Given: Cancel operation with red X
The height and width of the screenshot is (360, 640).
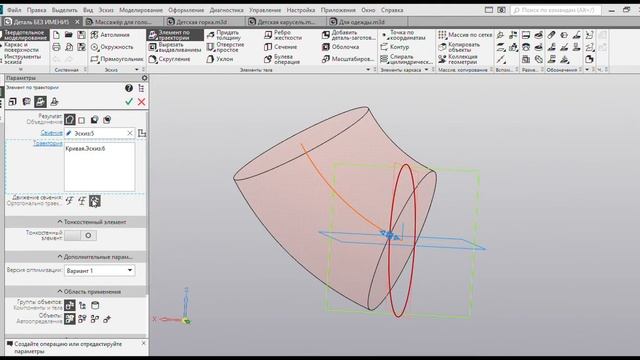Looking at the screenshot, I should tap(141, 102).
